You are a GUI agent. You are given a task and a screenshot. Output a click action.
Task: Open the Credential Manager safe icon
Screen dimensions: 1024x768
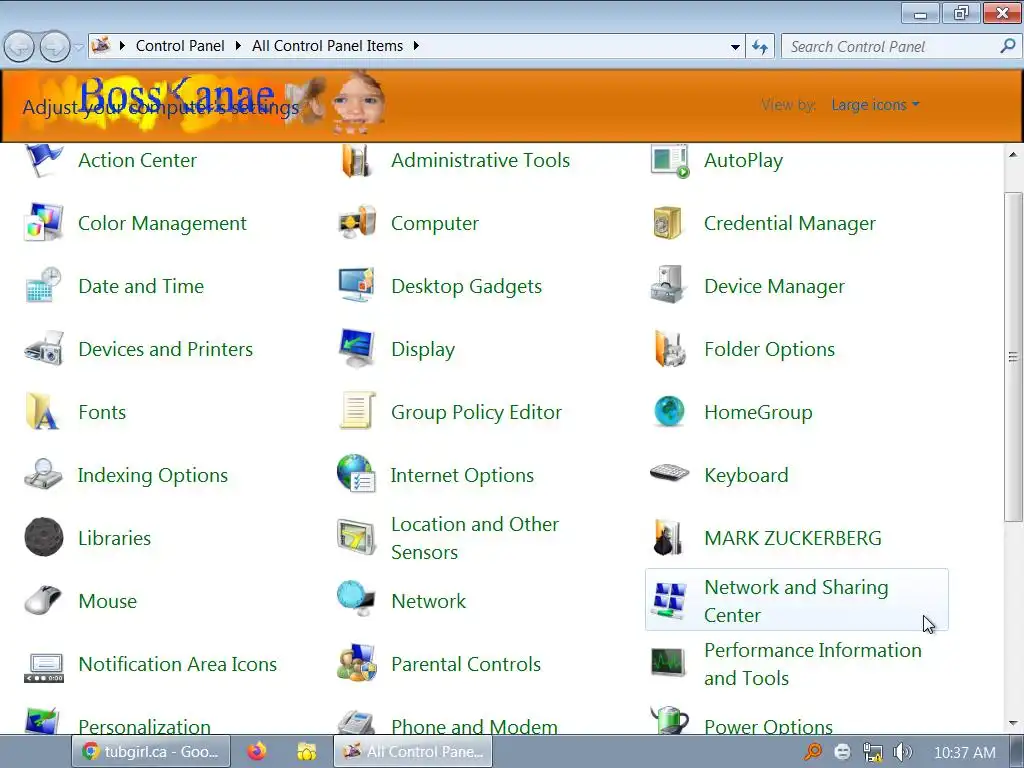click(667, 223)
